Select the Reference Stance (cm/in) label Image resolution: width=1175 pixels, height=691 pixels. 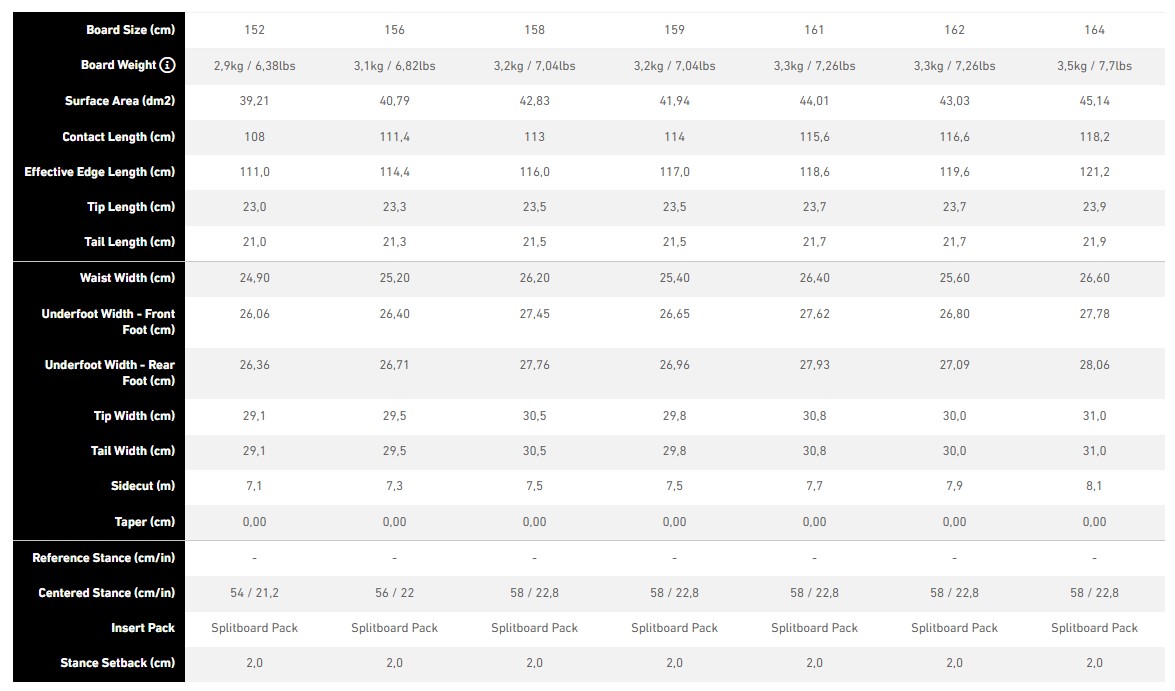coord(103,558)
